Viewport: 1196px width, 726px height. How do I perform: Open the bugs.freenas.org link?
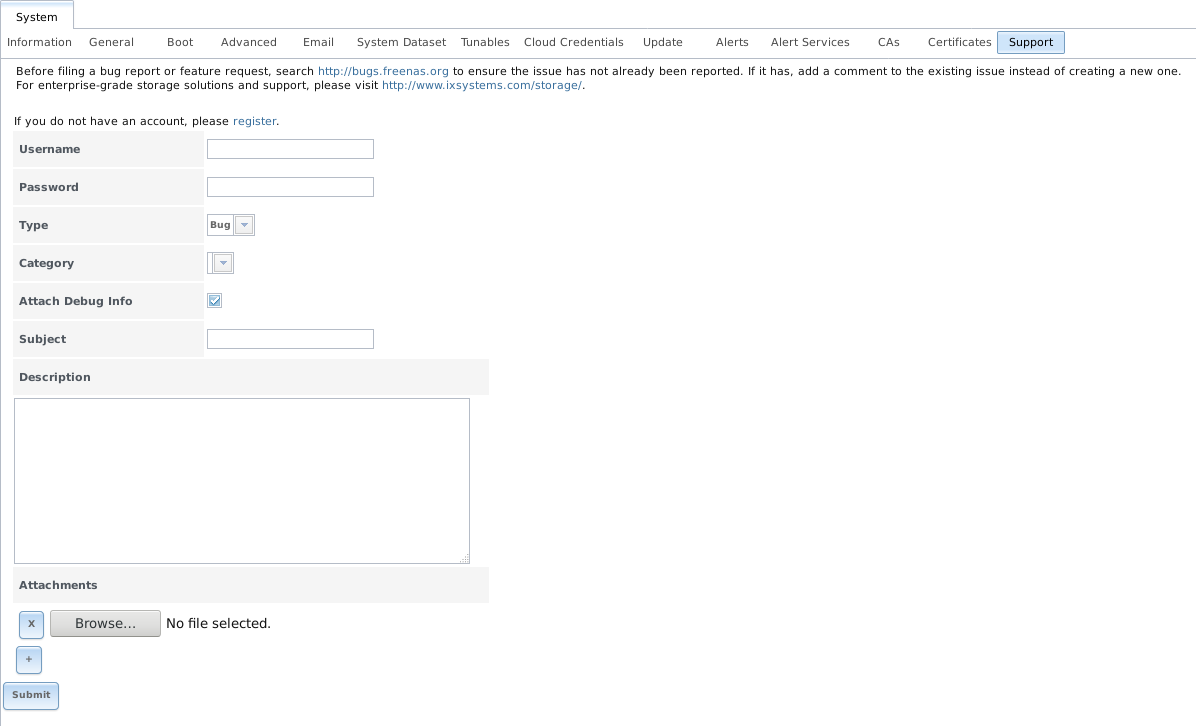coord(383,71)
